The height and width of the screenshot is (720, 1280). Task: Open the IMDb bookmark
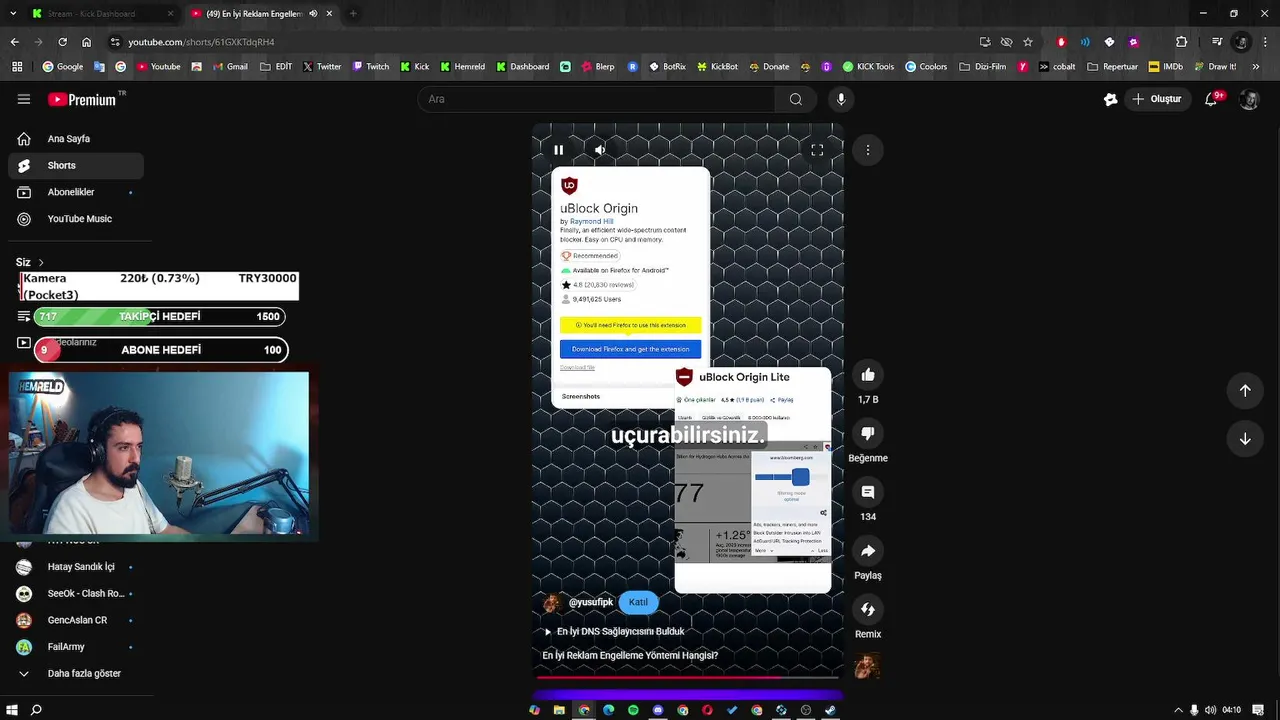1166,67
